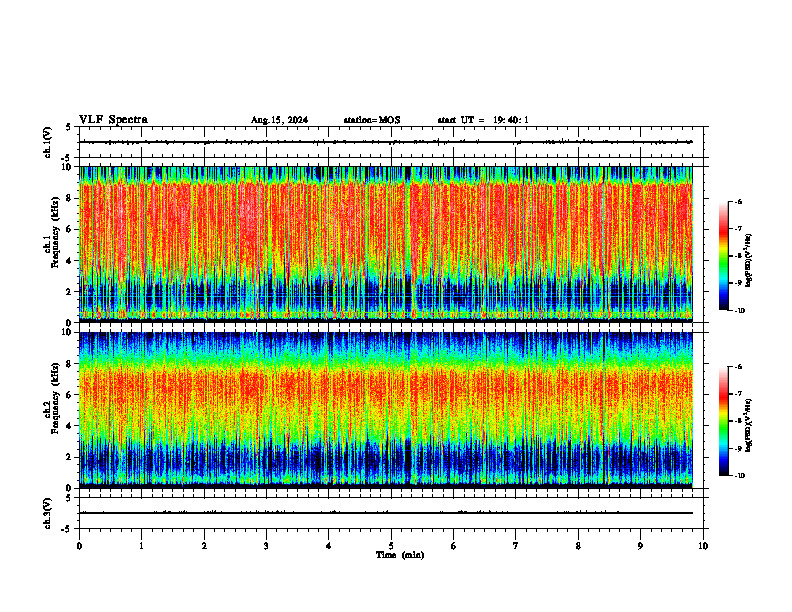
Task: Select the "ch.1(V)" axis label
Action: coord(48,142)
